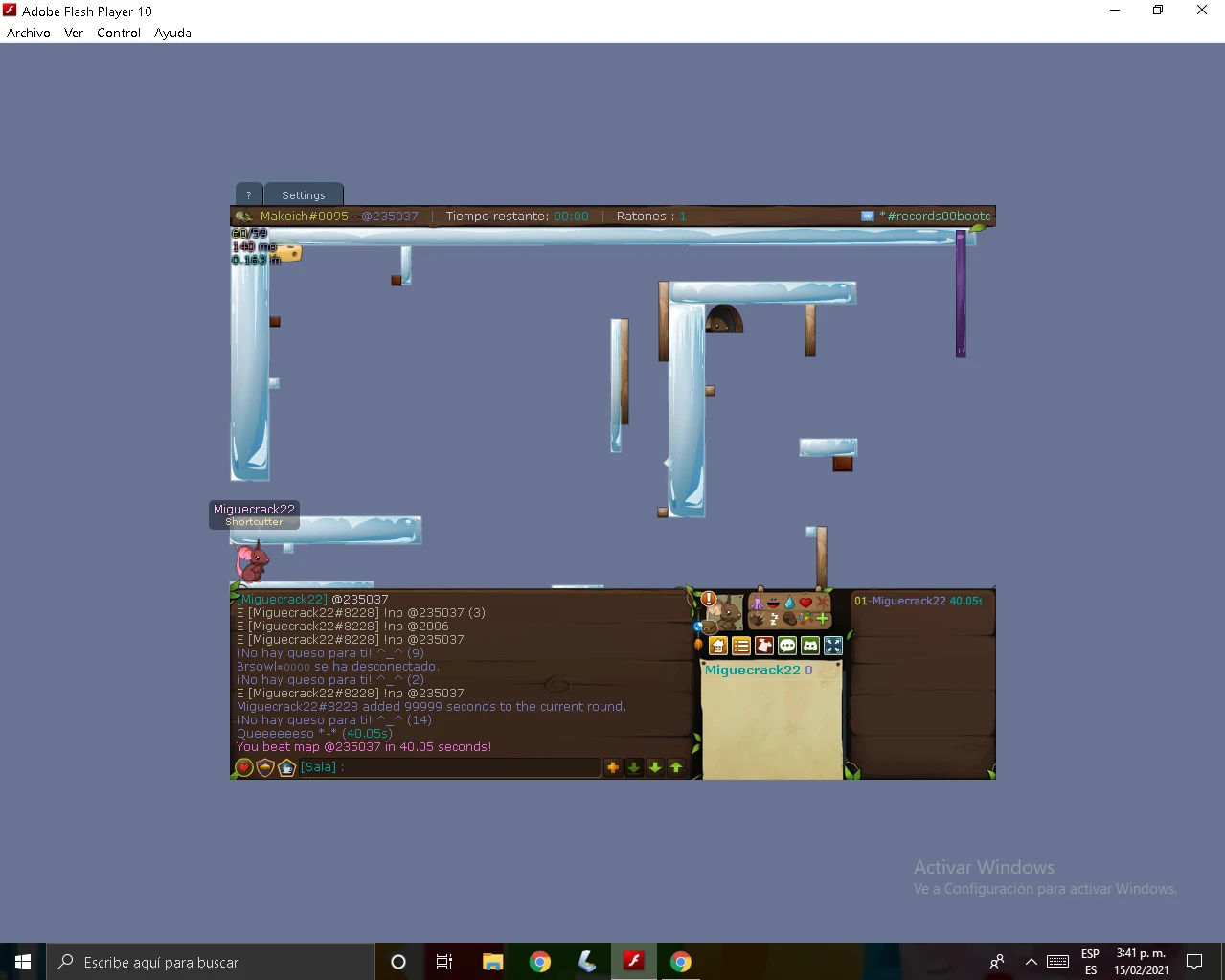Click 'You beat map @235037' chat message
This screenshot has height=980, width=1225.
[364, 747]
